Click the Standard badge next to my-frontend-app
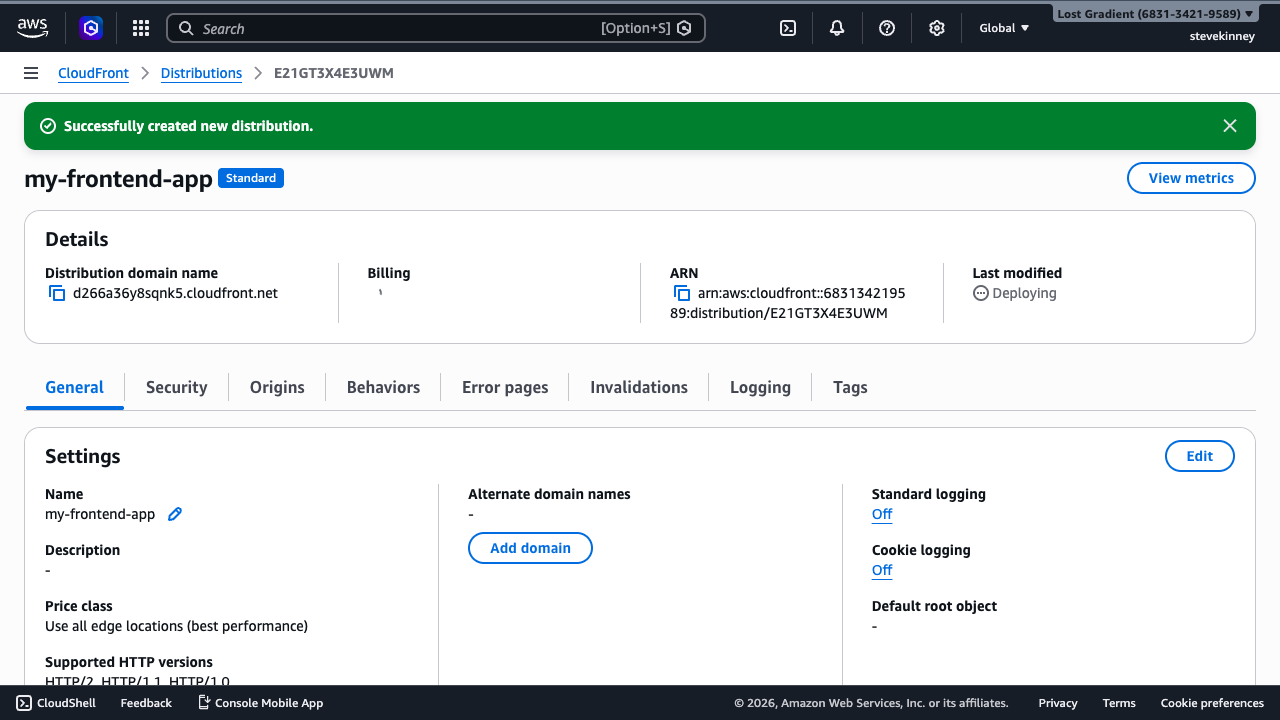 [251, 178]
